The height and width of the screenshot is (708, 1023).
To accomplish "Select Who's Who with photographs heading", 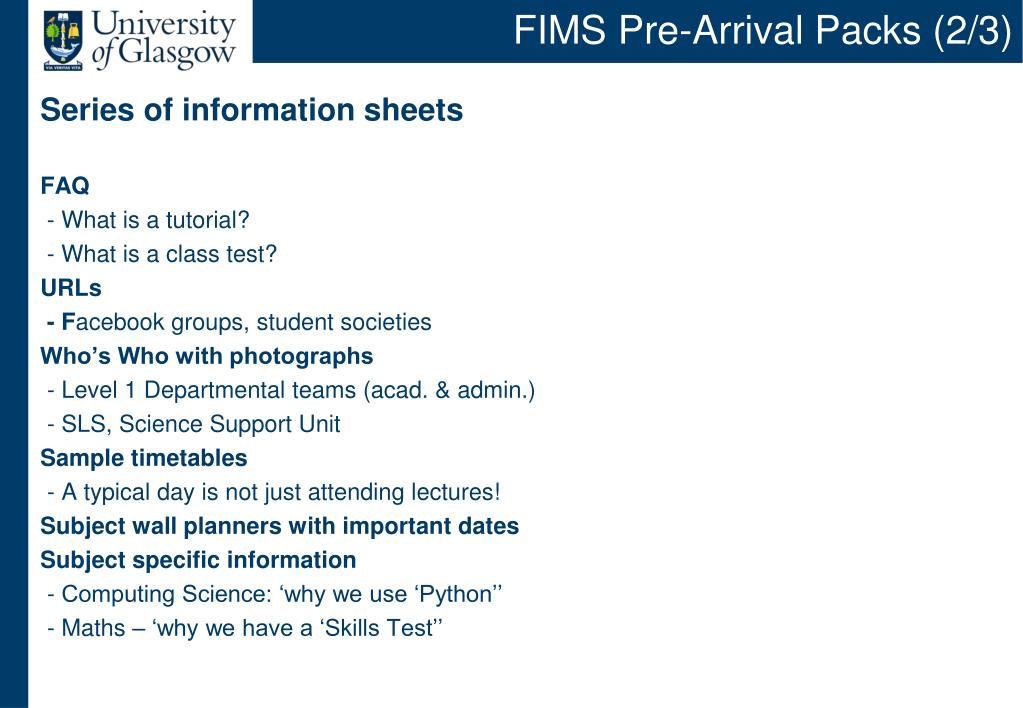I will tap(207, 356).
